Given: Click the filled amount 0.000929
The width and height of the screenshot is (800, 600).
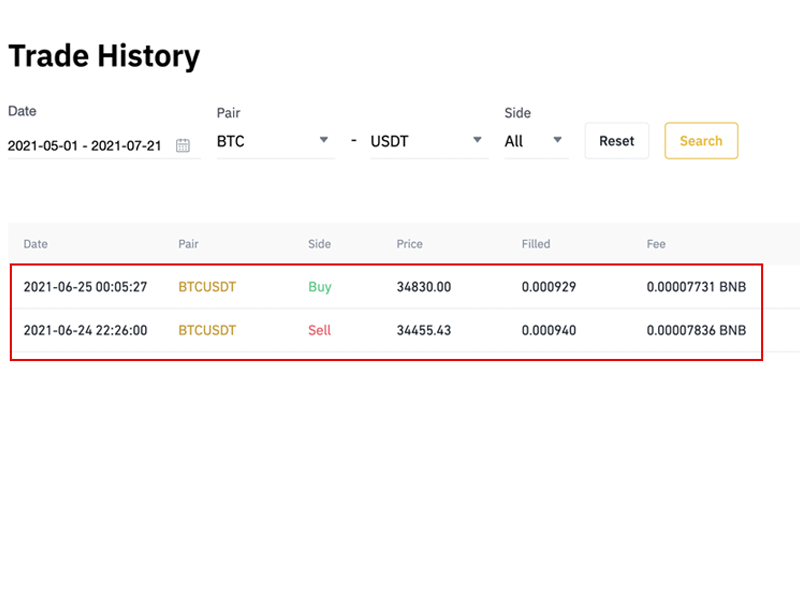Looking at the screenshot, I should coord(549,287).
